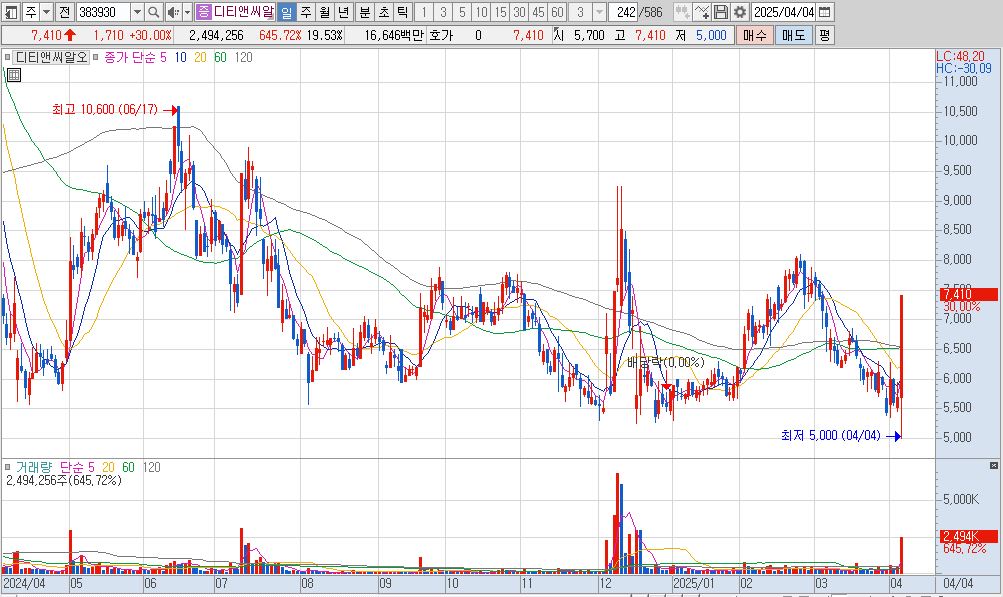The width and height of the screenshot is (1003, 597).
Task: Click the 16,646백만 trading value text
Action: [394, 35]
